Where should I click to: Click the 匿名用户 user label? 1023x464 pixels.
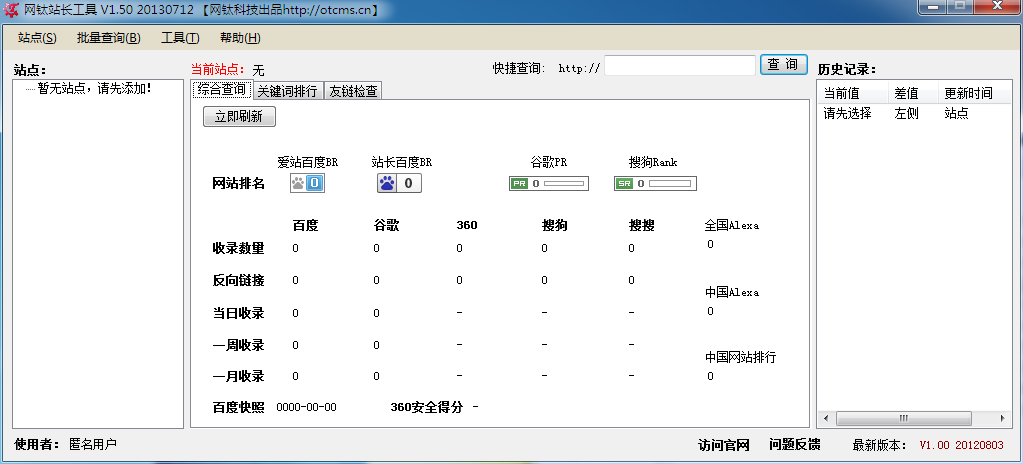click(x=93, y=445)
